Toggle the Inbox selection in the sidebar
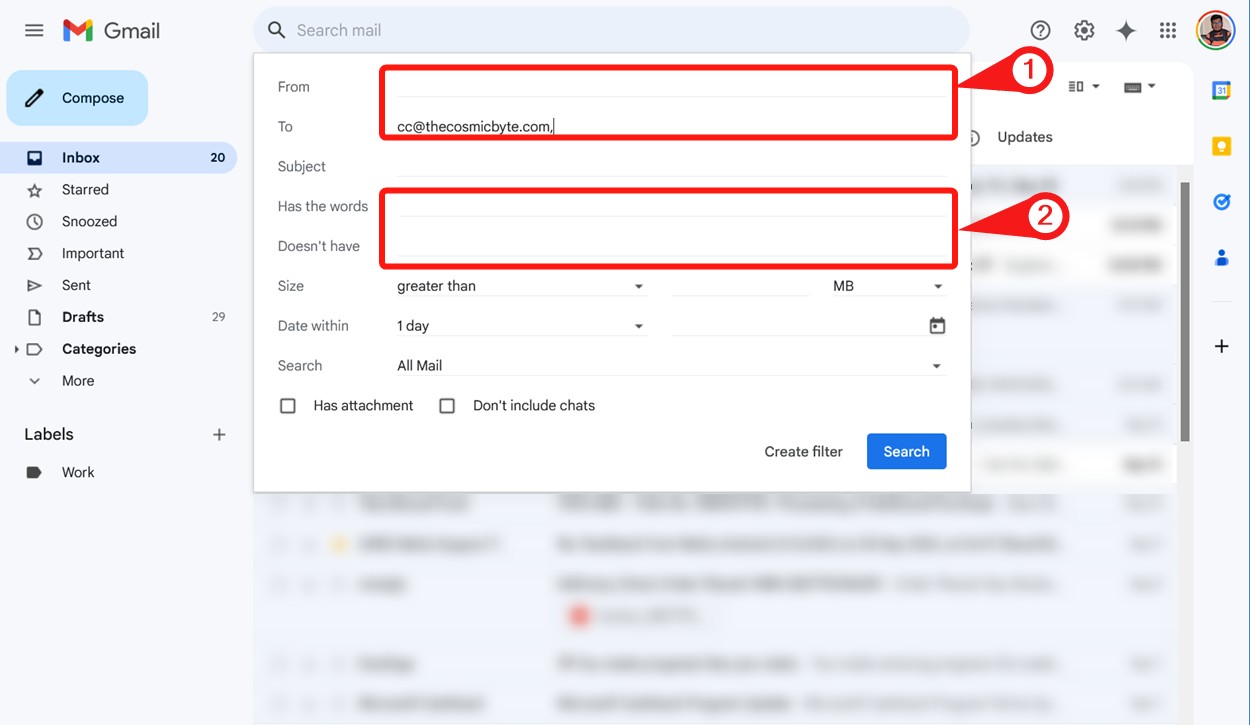This screenshot has width=1250, height=725. click(82, 157)
